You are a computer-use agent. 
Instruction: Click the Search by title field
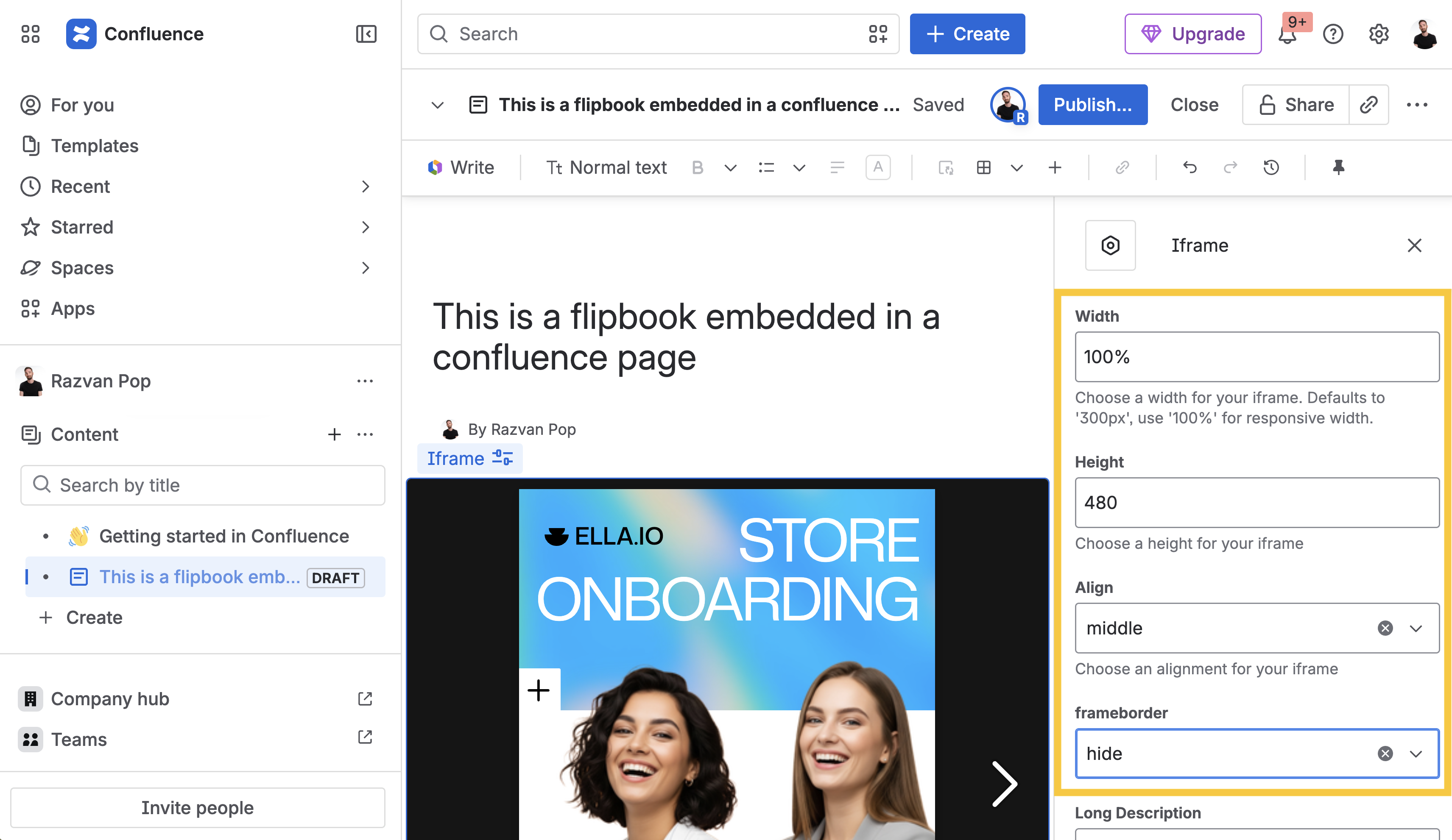[x=203, y=485]
